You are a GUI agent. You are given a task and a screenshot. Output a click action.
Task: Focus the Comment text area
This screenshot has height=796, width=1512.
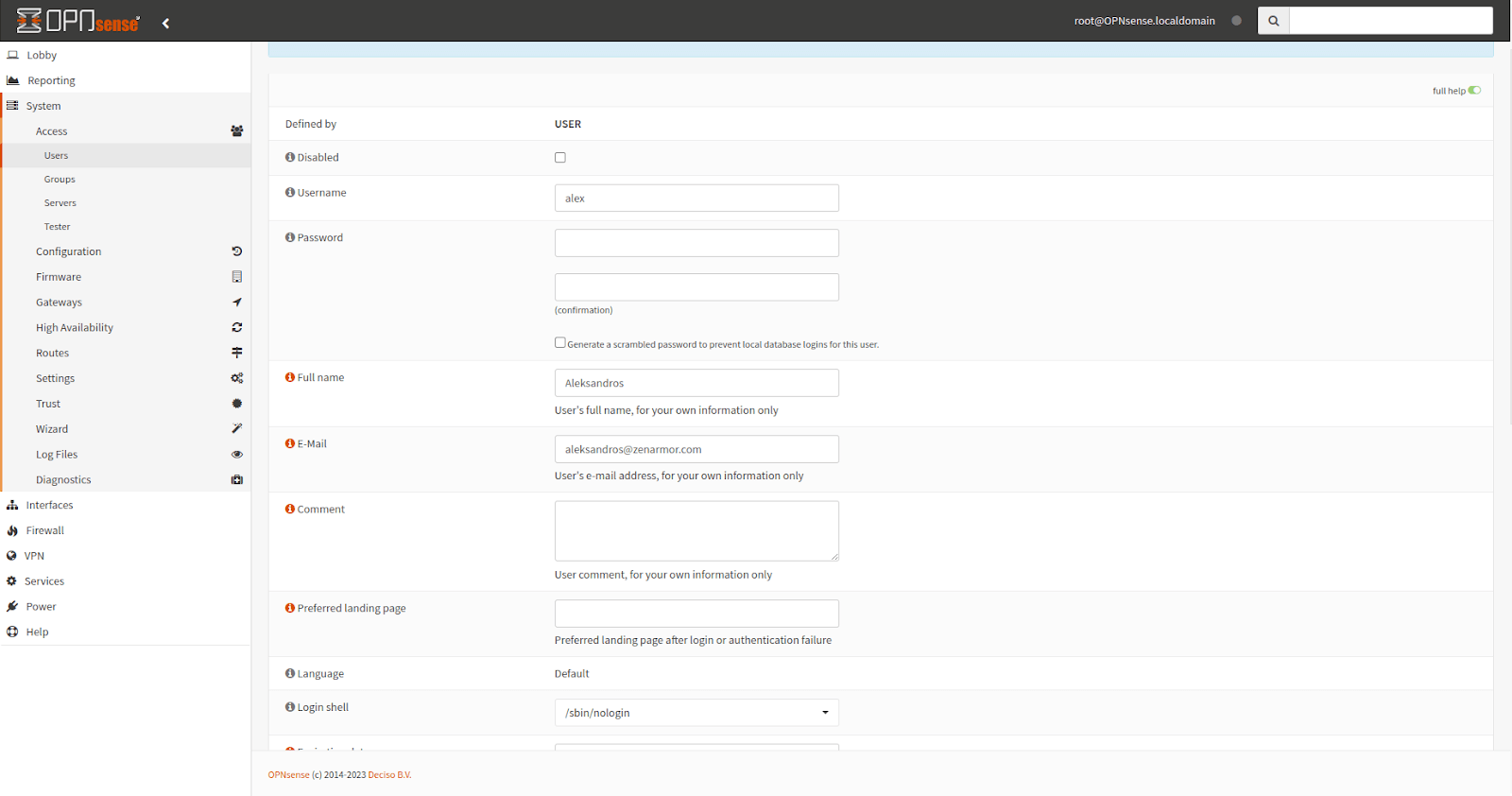tap(696, 530)
